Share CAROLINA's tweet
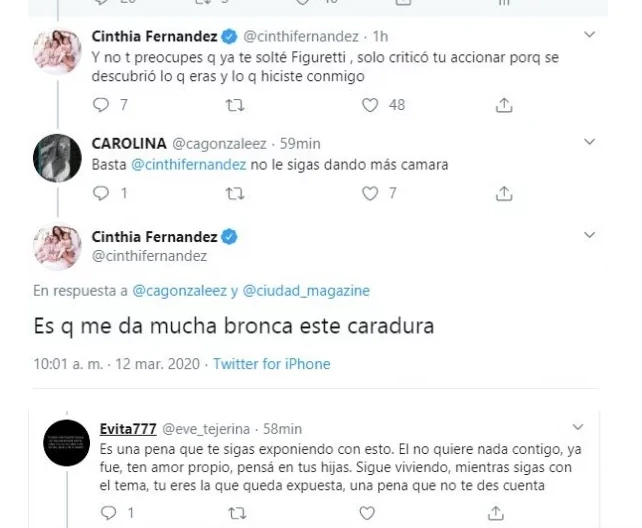 click(x=505, y=193)
